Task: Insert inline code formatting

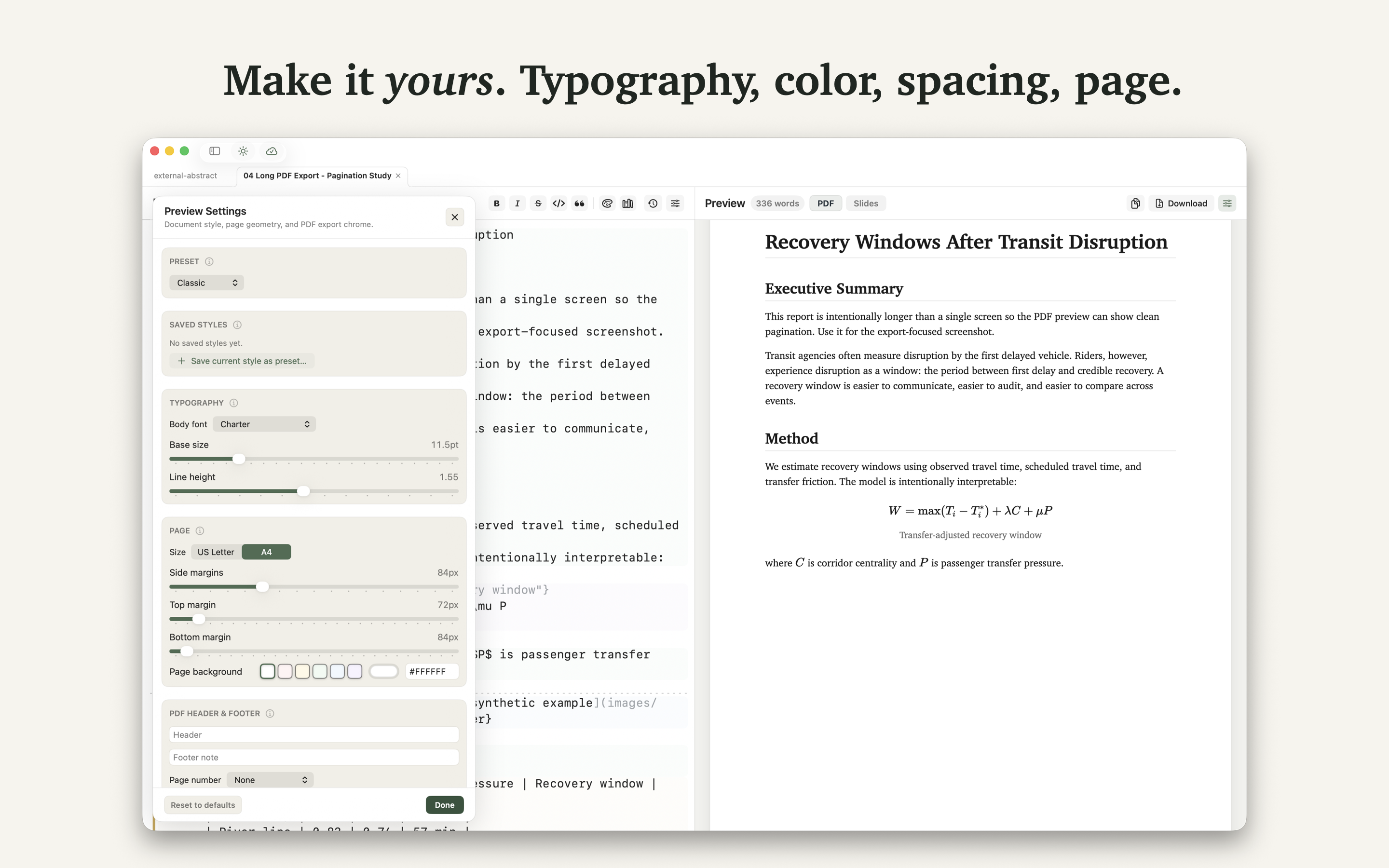Action: click(558, 203)
